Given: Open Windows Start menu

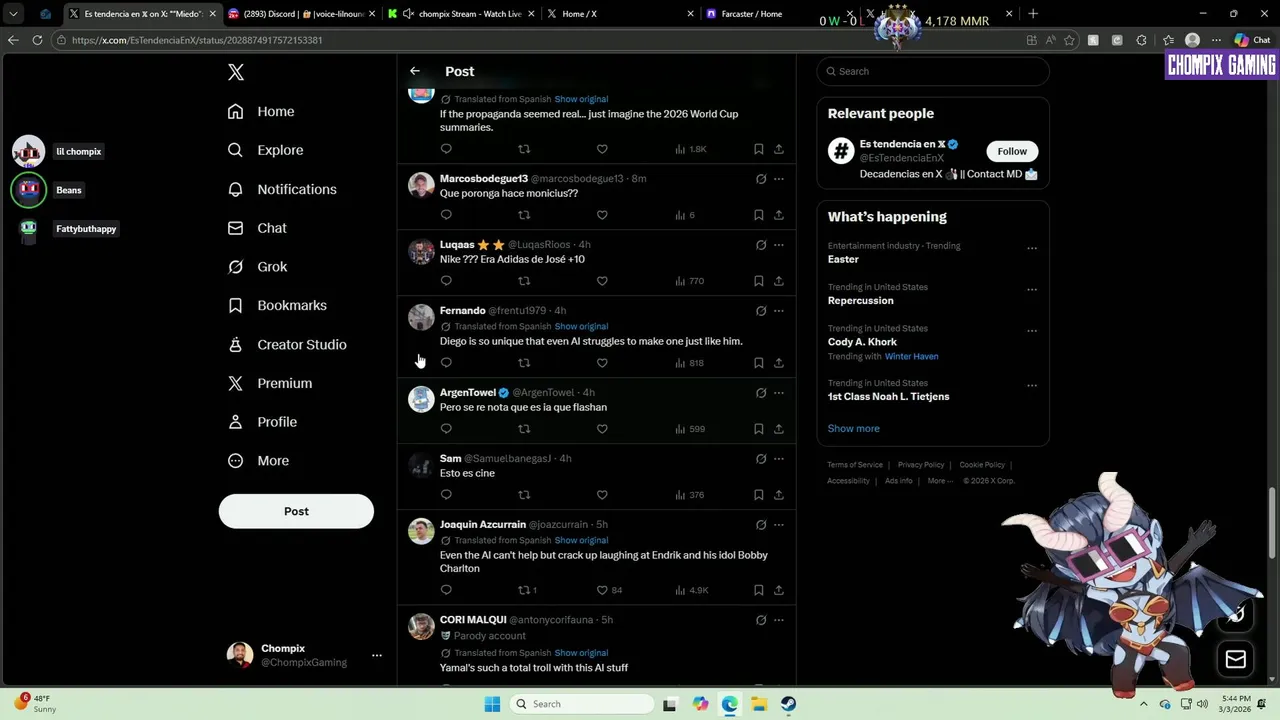Looking at the screenshot, I should click(492, 704).
